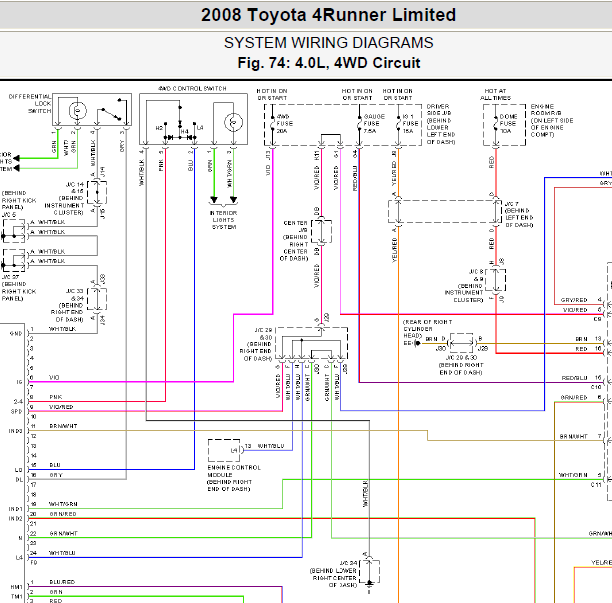Click the "GRY/RED" wire label at right edge
Image resolution: width=612 pixels, height=603 pixels.
tap(574, 300)
